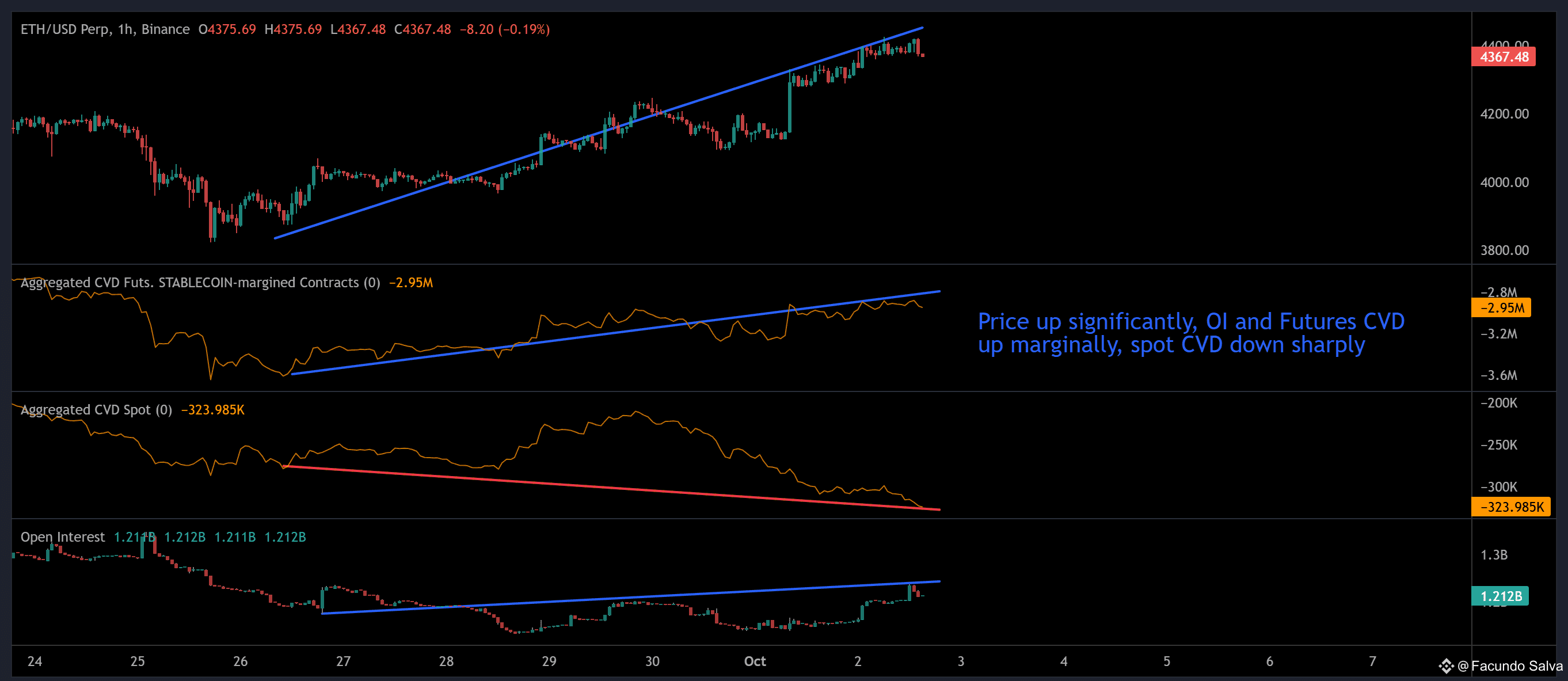The height and width of the screenshot is (681, 1568).
Task: Select the Open Interest indicator legend
Action: click(62, 537)
